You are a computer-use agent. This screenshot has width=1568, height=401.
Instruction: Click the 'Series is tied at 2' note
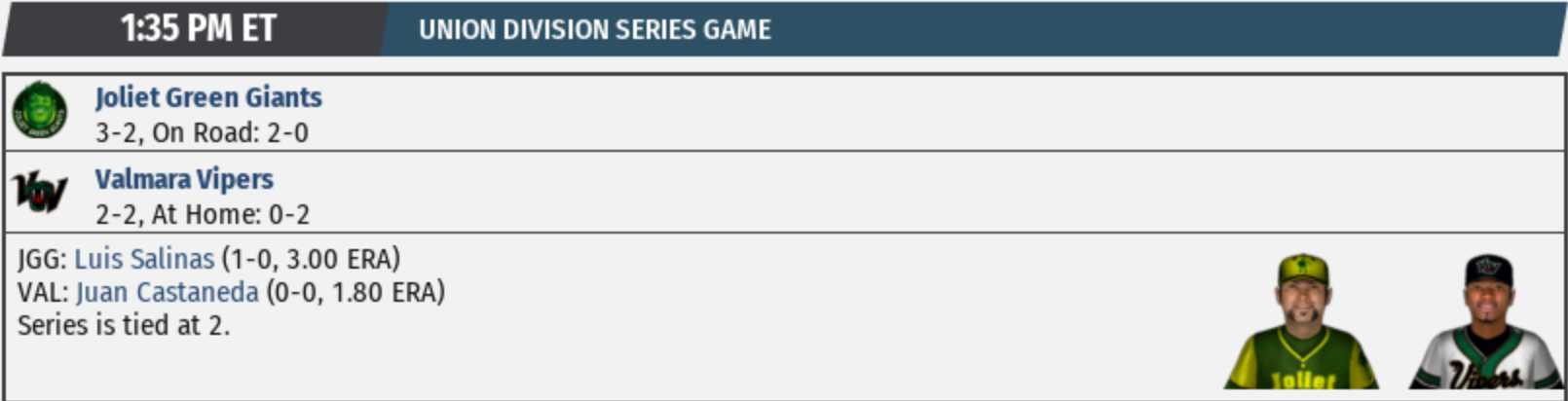pyautogui.click(x=124, y=325)
